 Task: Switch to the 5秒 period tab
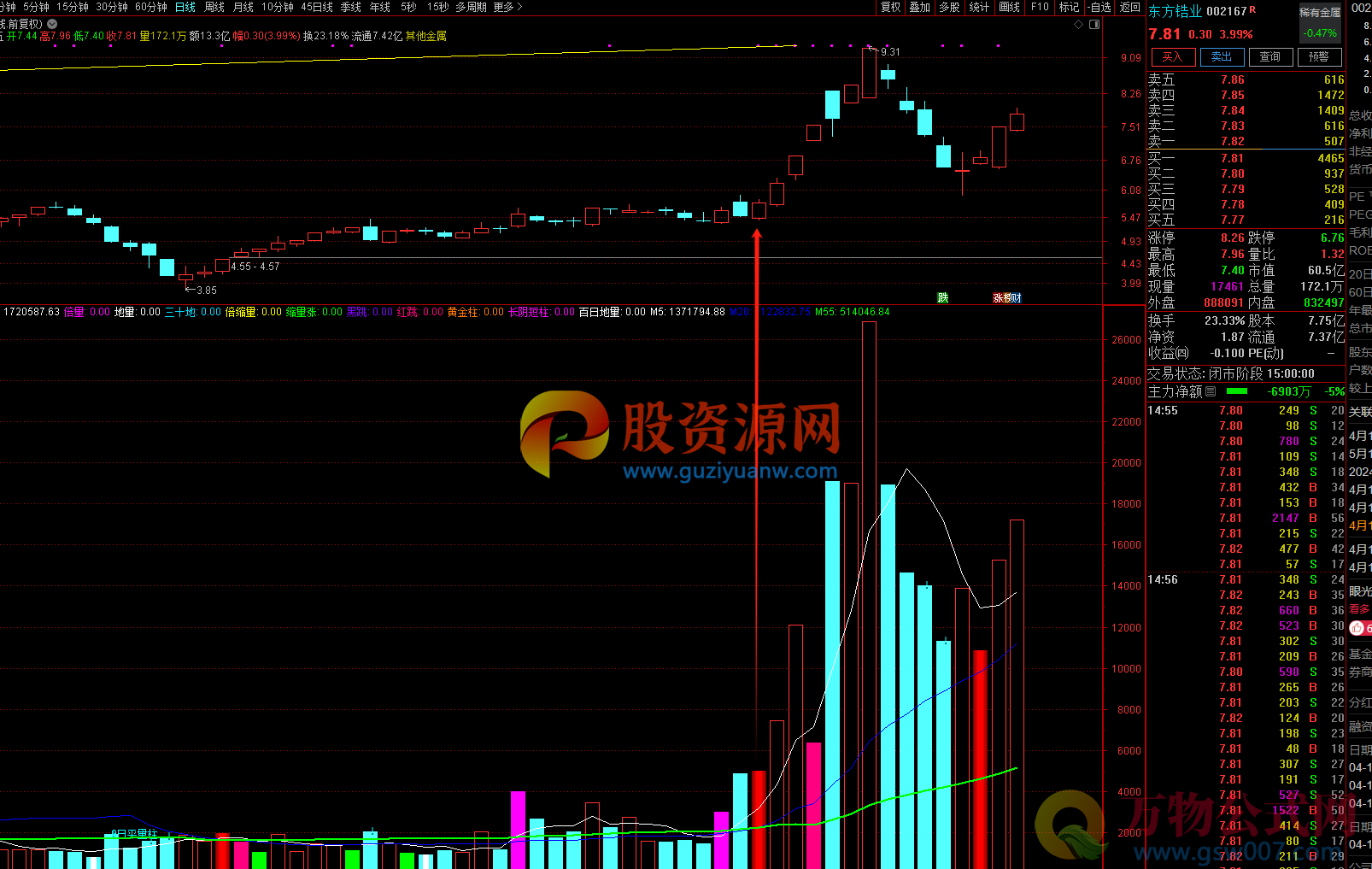pos(408,7)
